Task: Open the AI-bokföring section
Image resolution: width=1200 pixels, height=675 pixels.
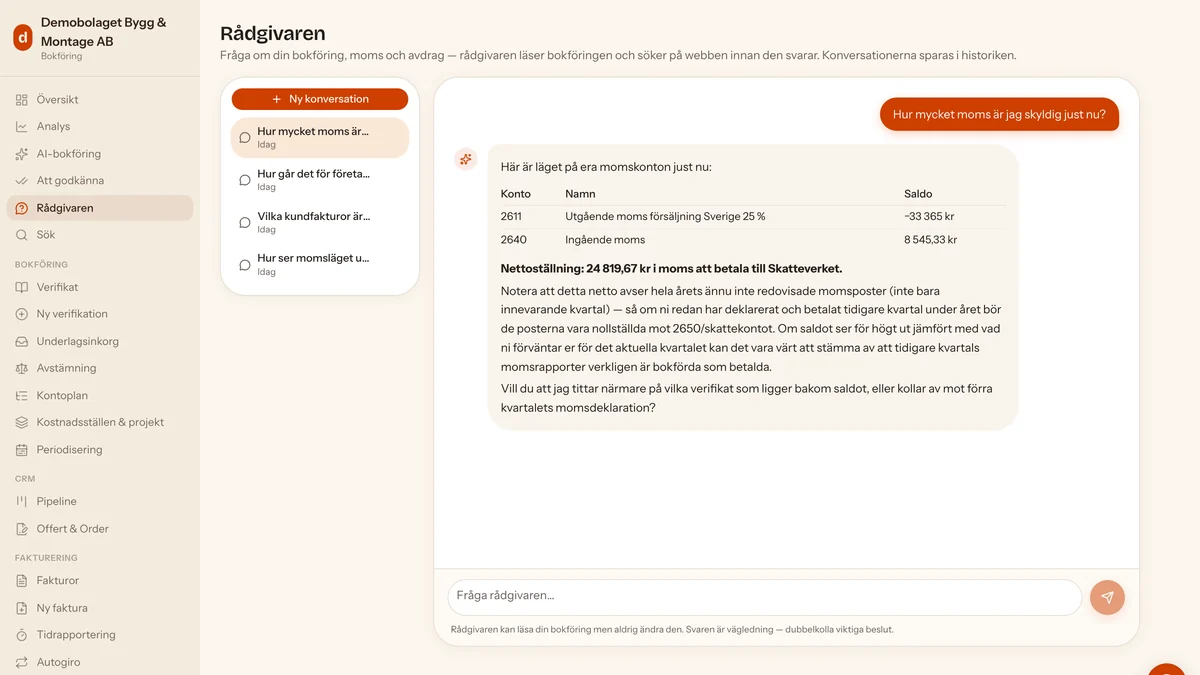Action: [x=100, y=154]
